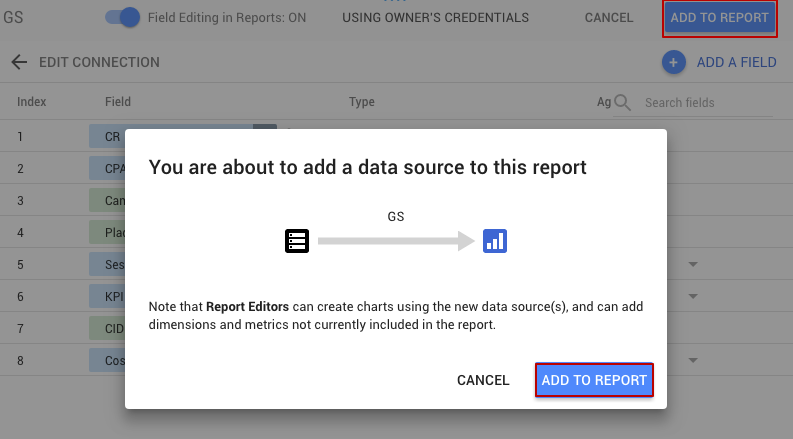Click Cancel in the top bar
Image resolution: width=793 pixels, height=439 pixels.
608,18
